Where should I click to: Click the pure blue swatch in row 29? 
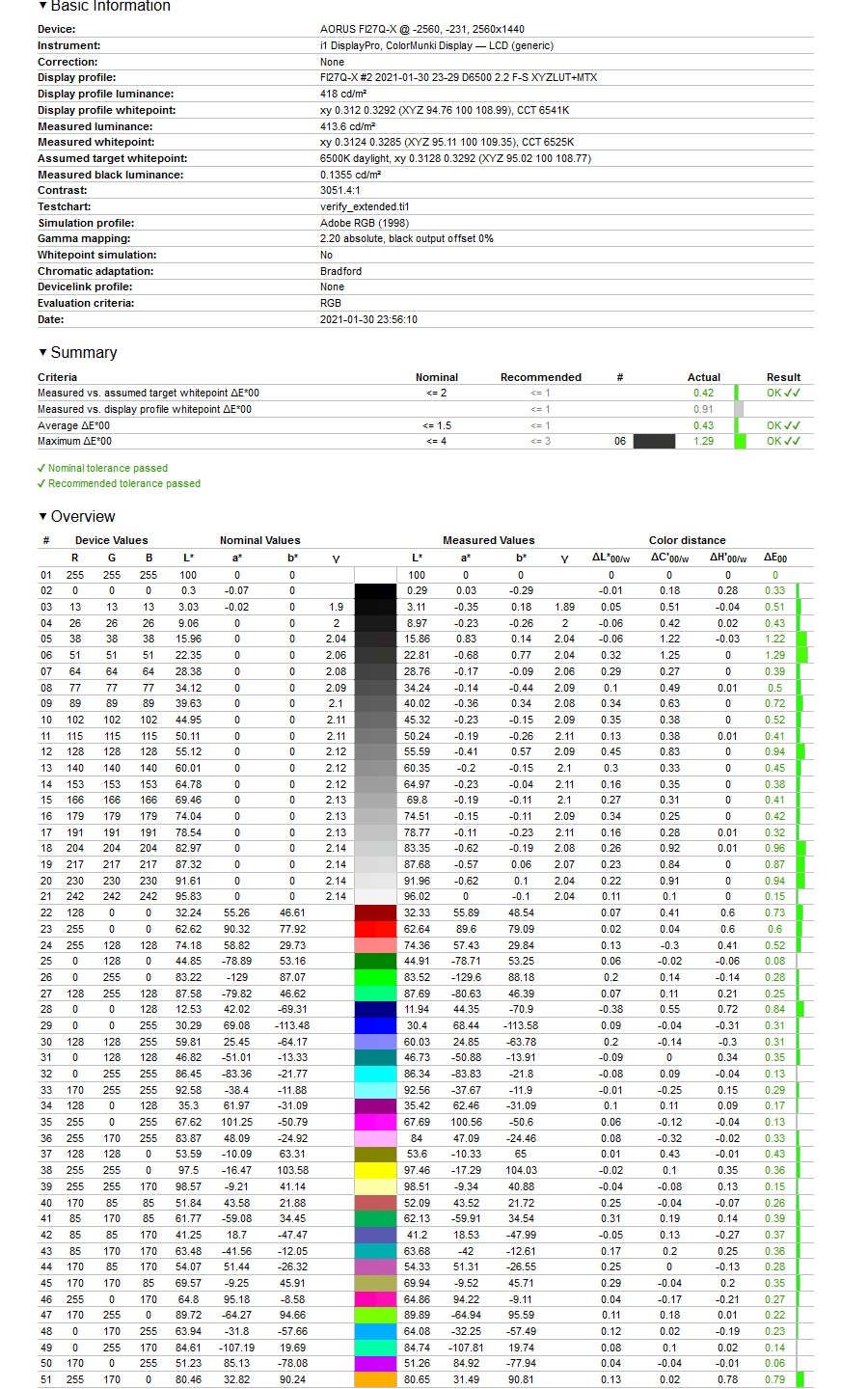(x=375, y=1025)
